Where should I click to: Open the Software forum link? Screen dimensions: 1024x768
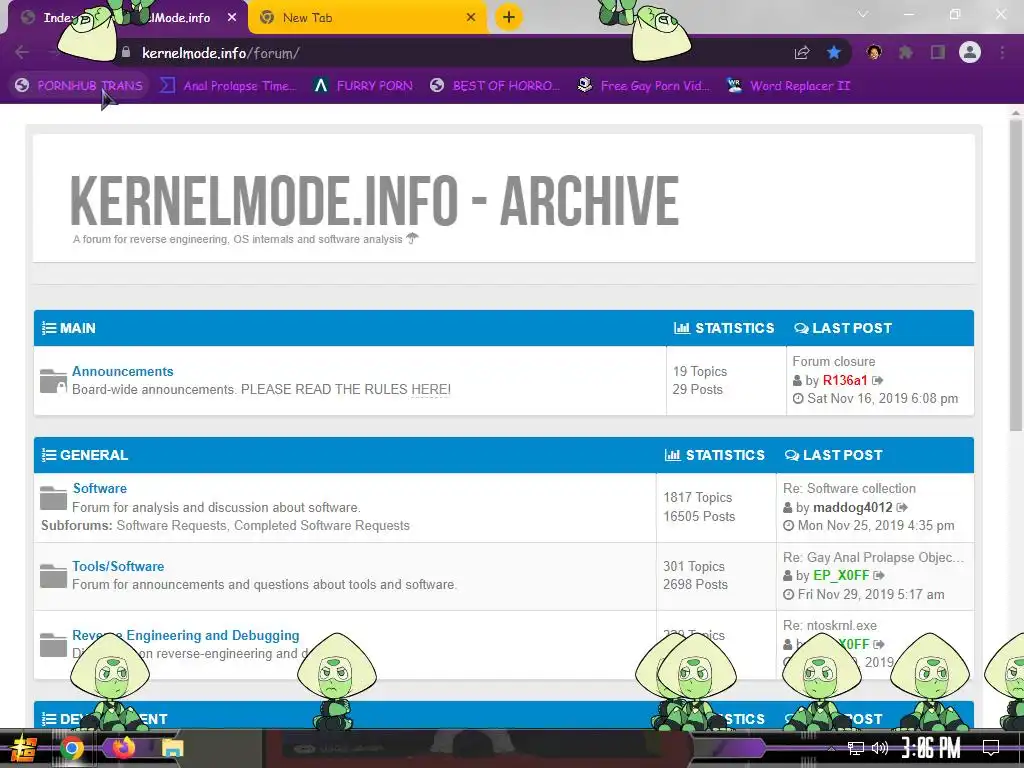point(100,488)
